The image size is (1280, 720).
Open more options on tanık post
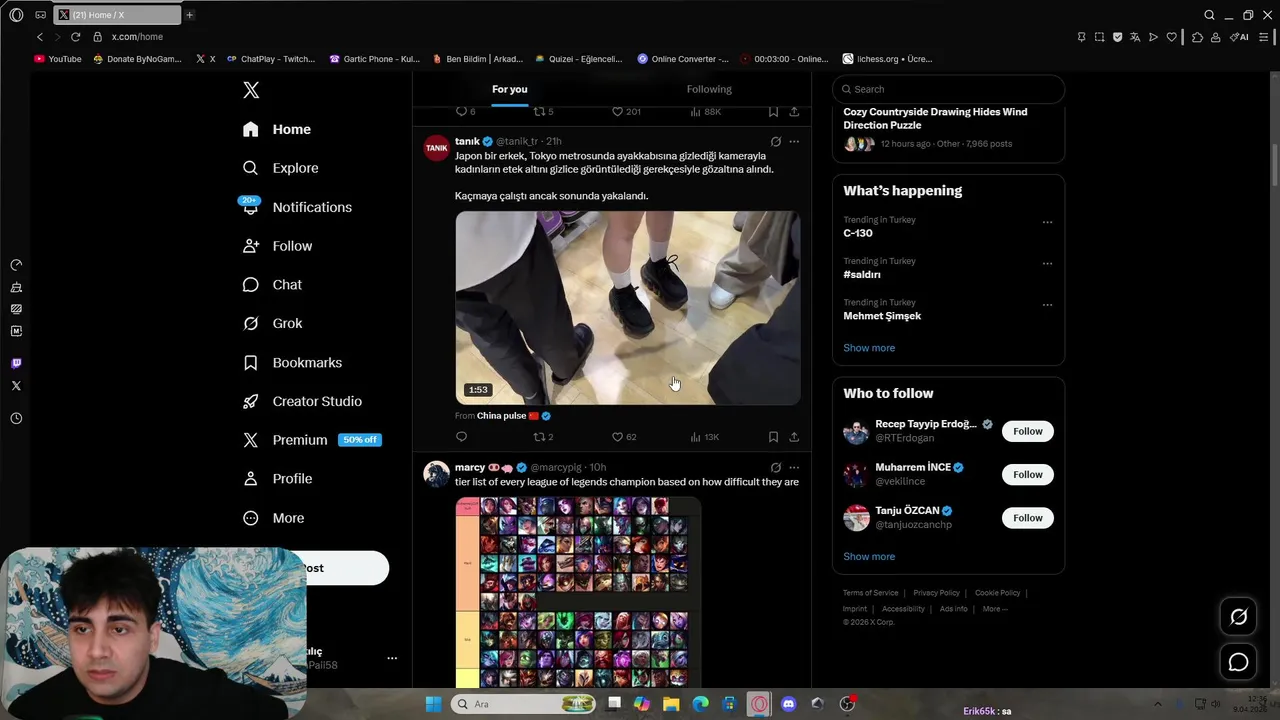(794, 142)
